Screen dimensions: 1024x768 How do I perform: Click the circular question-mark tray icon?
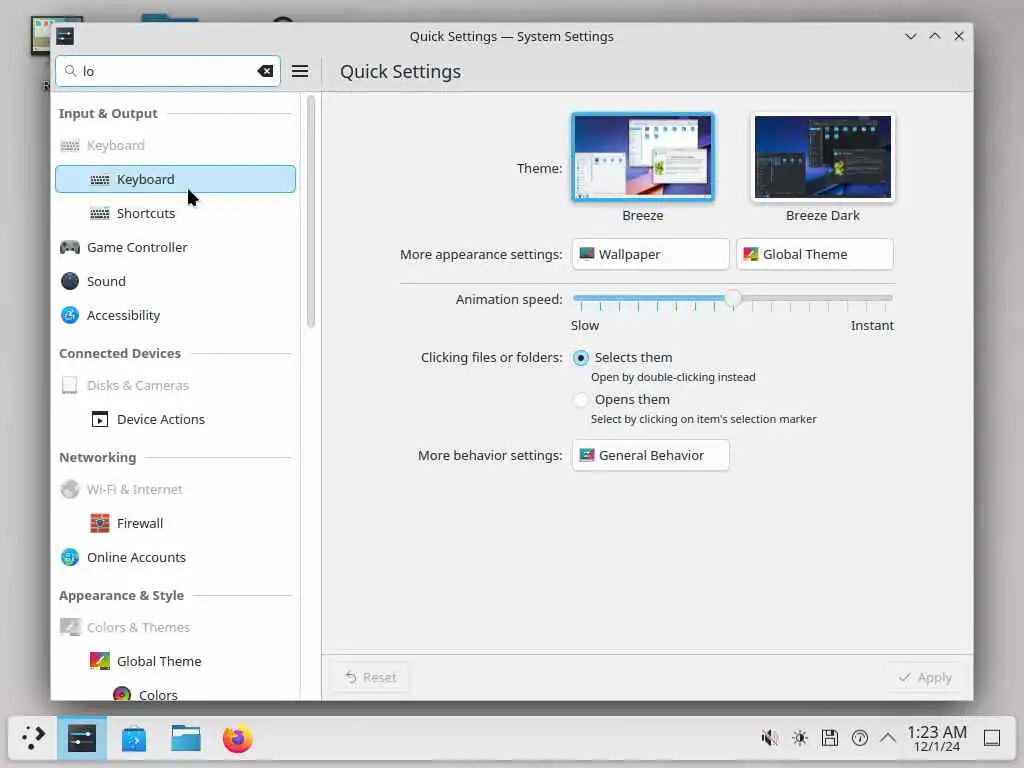point(859,738)
